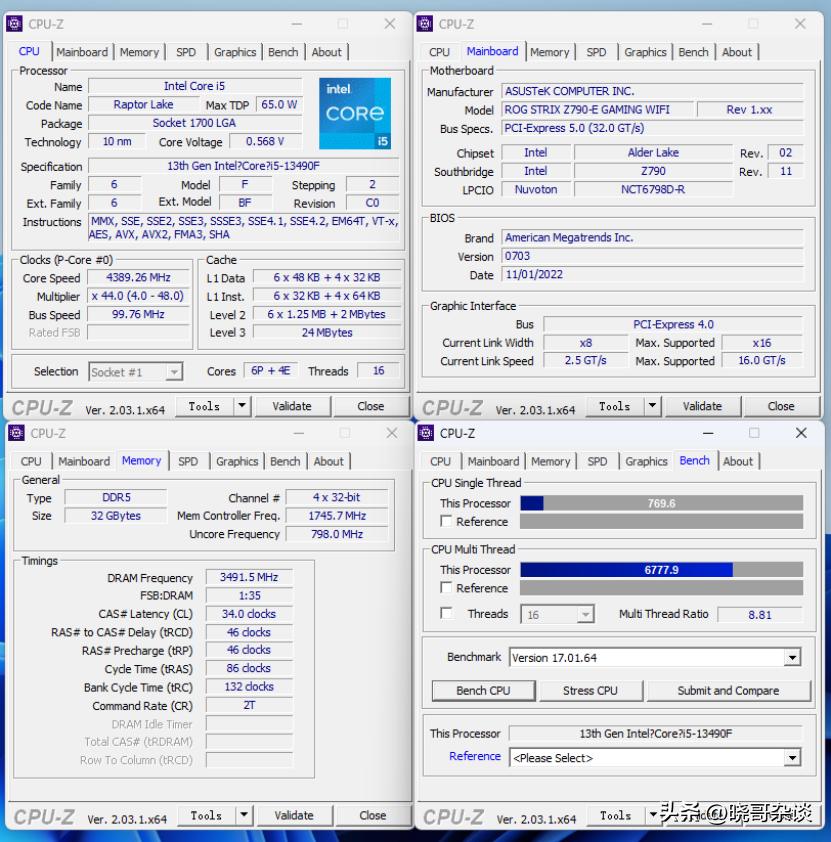Close the Mainboard CPU-Z window
The width and height of the screenshot is (831, 842).
800,24
